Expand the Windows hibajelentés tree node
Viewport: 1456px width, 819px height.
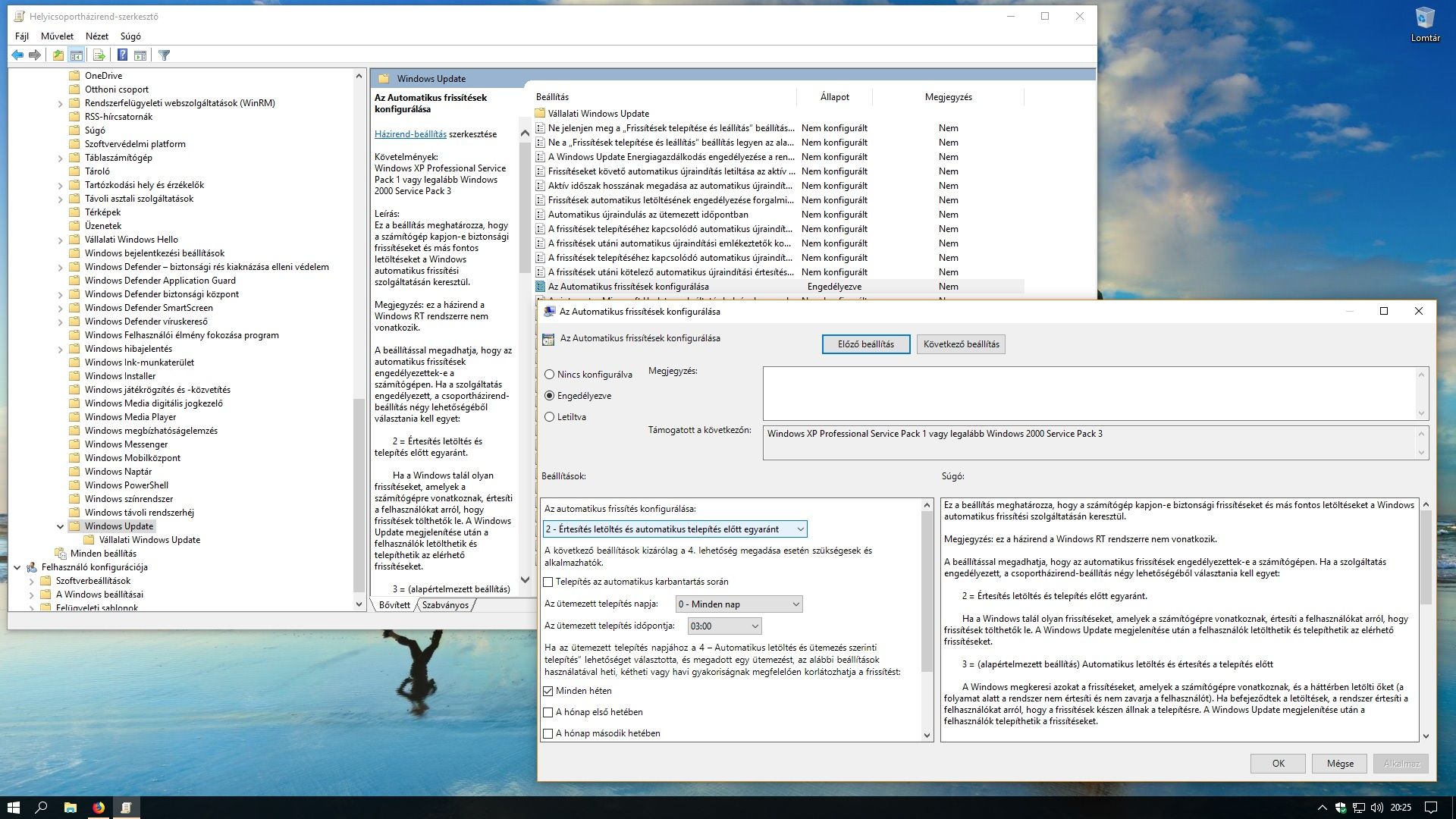(60, 349)
